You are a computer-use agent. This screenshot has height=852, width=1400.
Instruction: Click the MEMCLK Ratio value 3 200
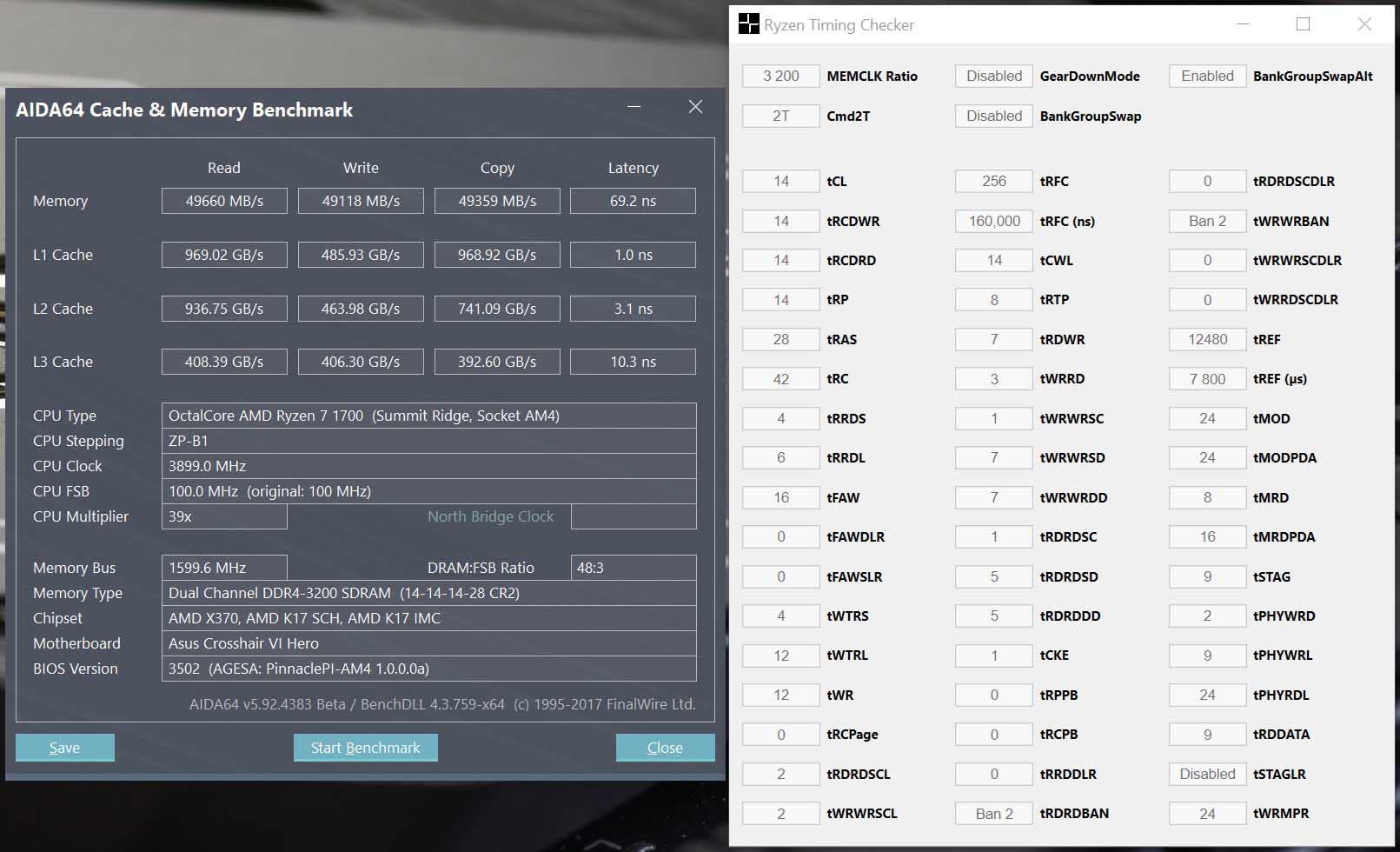click(781, 76)
